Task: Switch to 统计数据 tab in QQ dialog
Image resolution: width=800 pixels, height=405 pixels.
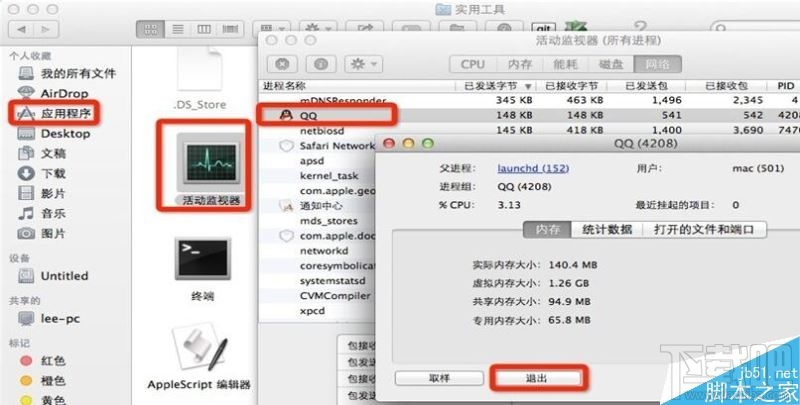Action: click(607, 230)
